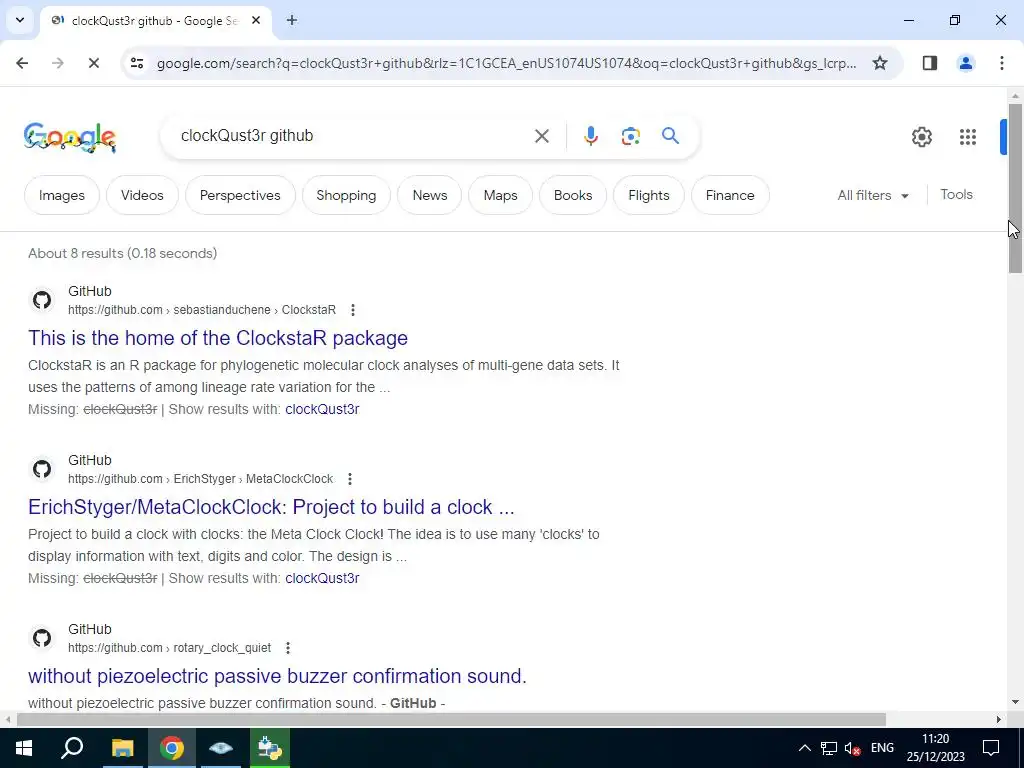Click GitHub favicon of MetaClockClock result
Viewport: 1024px width, 768px height.
coord(42,469)
